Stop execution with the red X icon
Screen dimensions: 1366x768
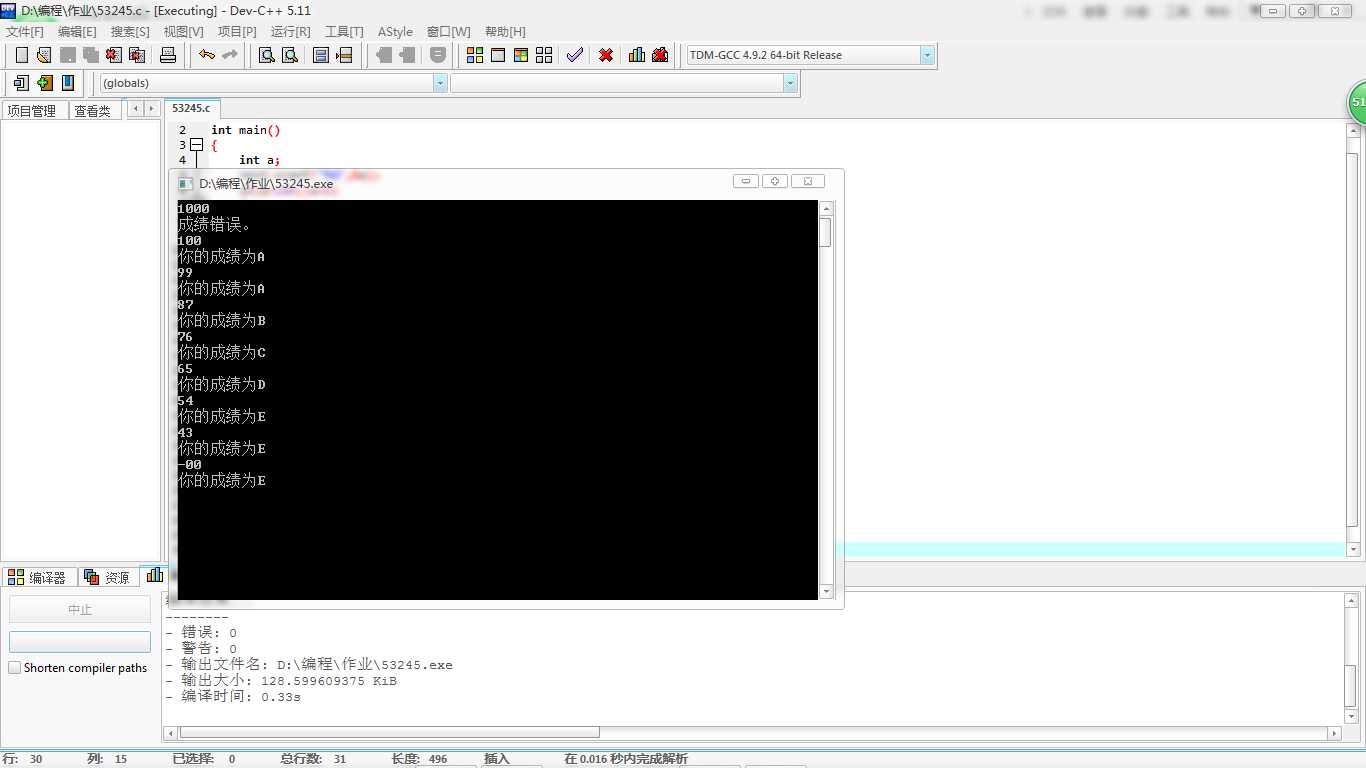[606, 55]
